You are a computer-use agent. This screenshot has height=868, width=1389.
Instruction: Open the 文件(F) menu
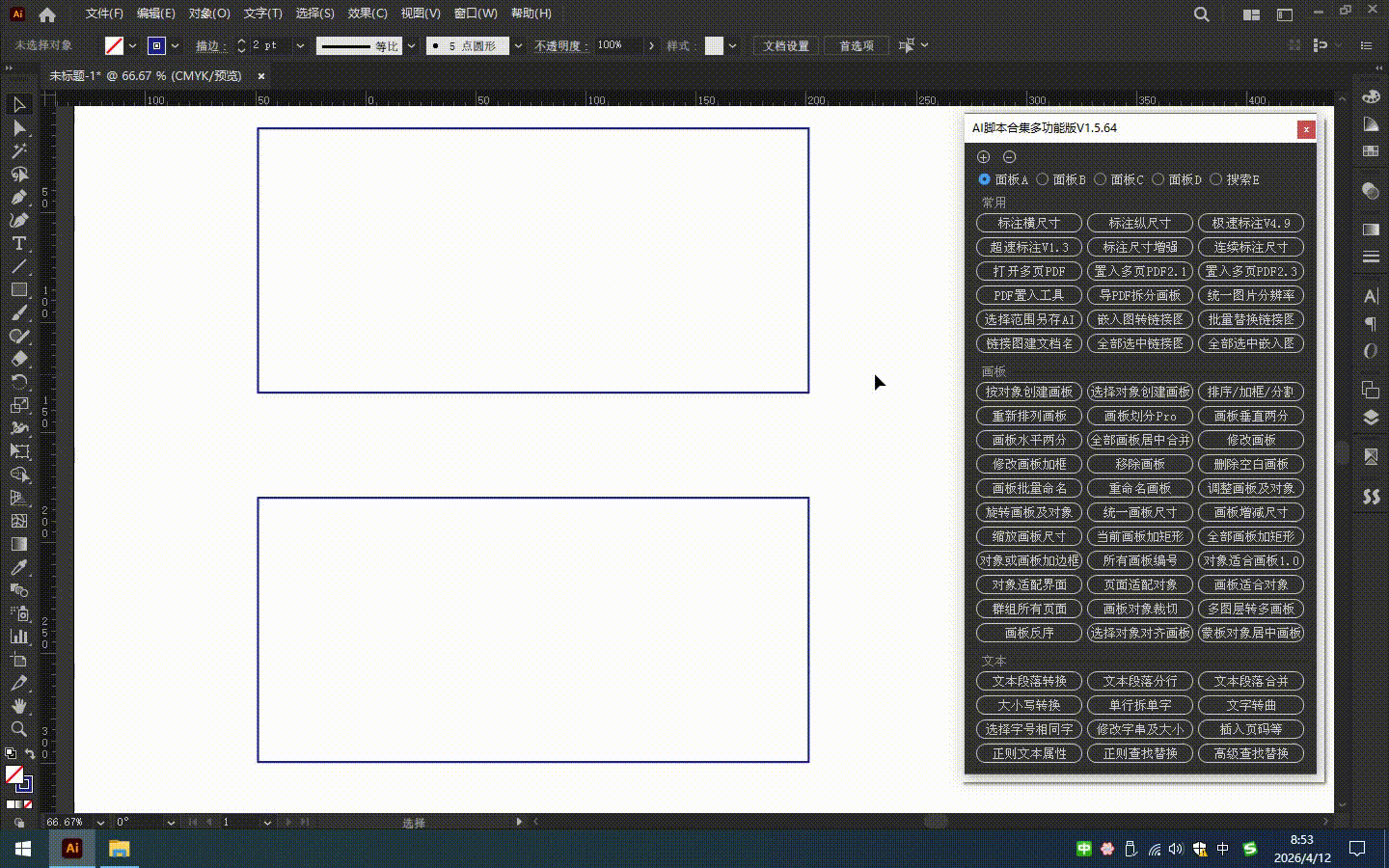104,14
